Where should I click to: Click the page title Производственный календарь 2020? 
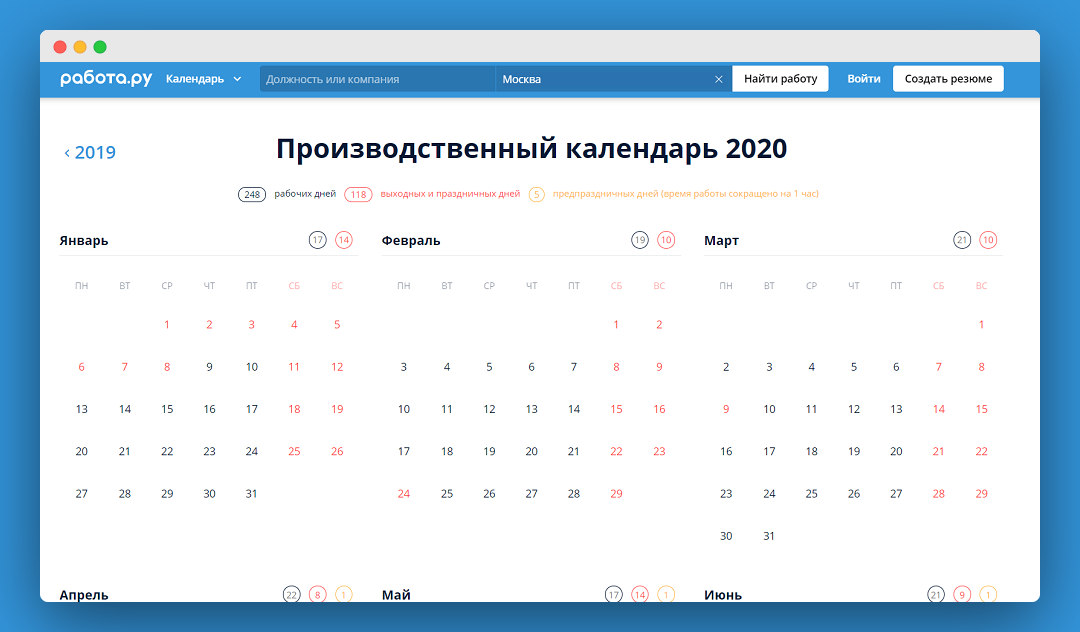(x=532, y=149)
